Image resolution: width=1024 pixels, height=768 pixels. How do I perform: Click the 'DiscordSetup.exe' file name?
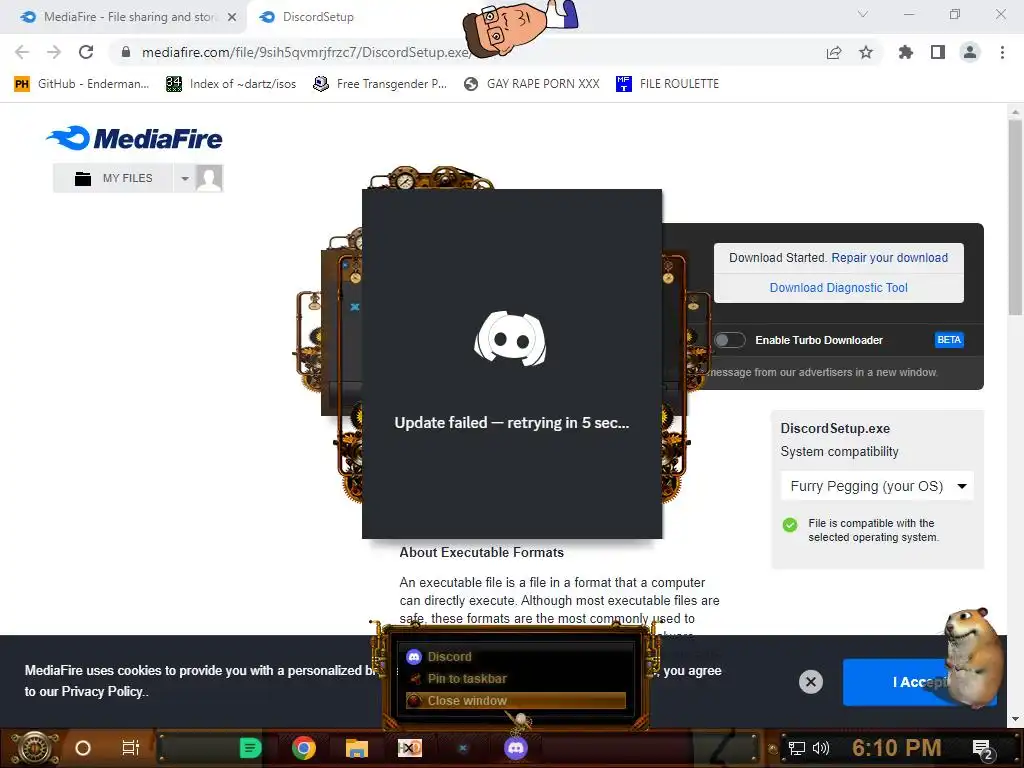[835, 429]
